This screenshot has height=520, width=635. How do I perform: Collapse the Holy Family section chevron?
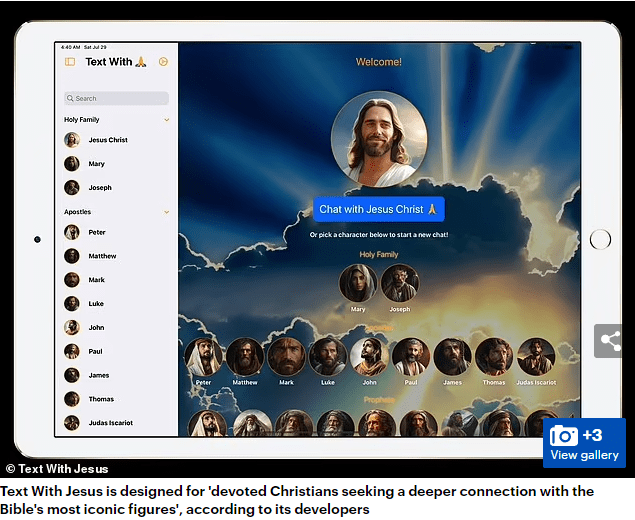pos(166,120)
